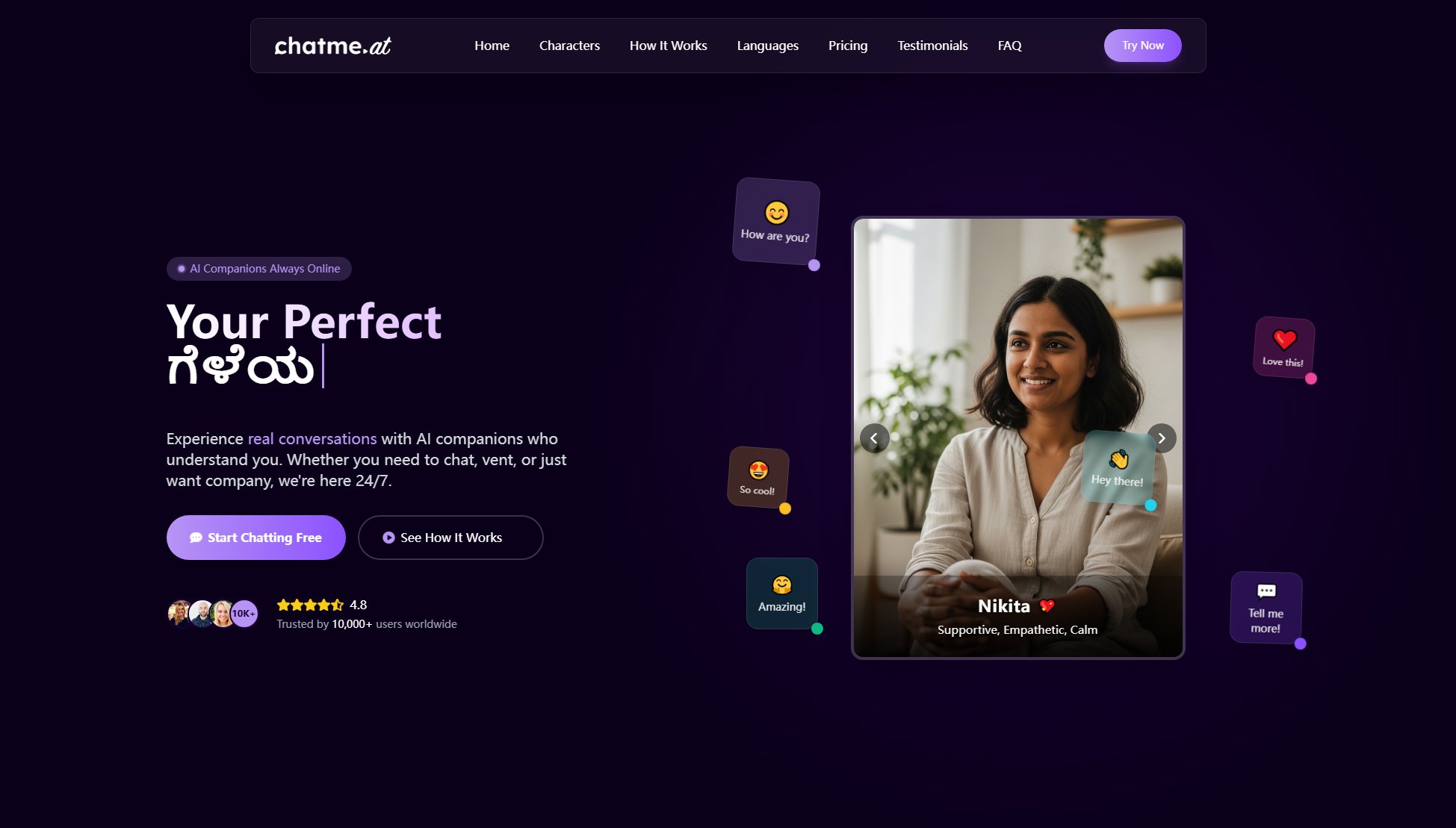The height and width of the screenshot is (828, 1456).
Task: Open the FAQ nav link
Action: [x=1009, y=46]
